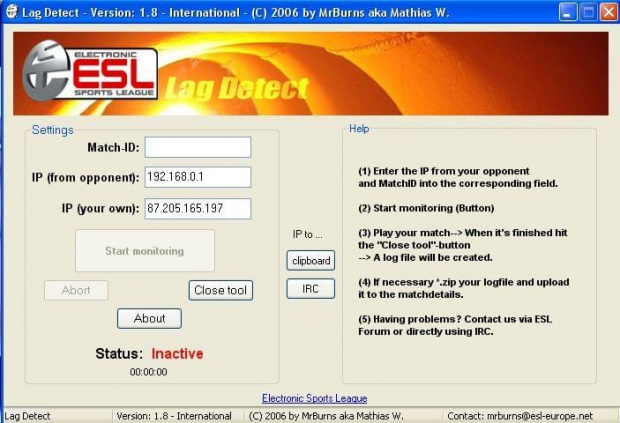Viewport: 620px width, 423px height.
Task: Click the maximize button in title bar
Action: tap(588, 12)
